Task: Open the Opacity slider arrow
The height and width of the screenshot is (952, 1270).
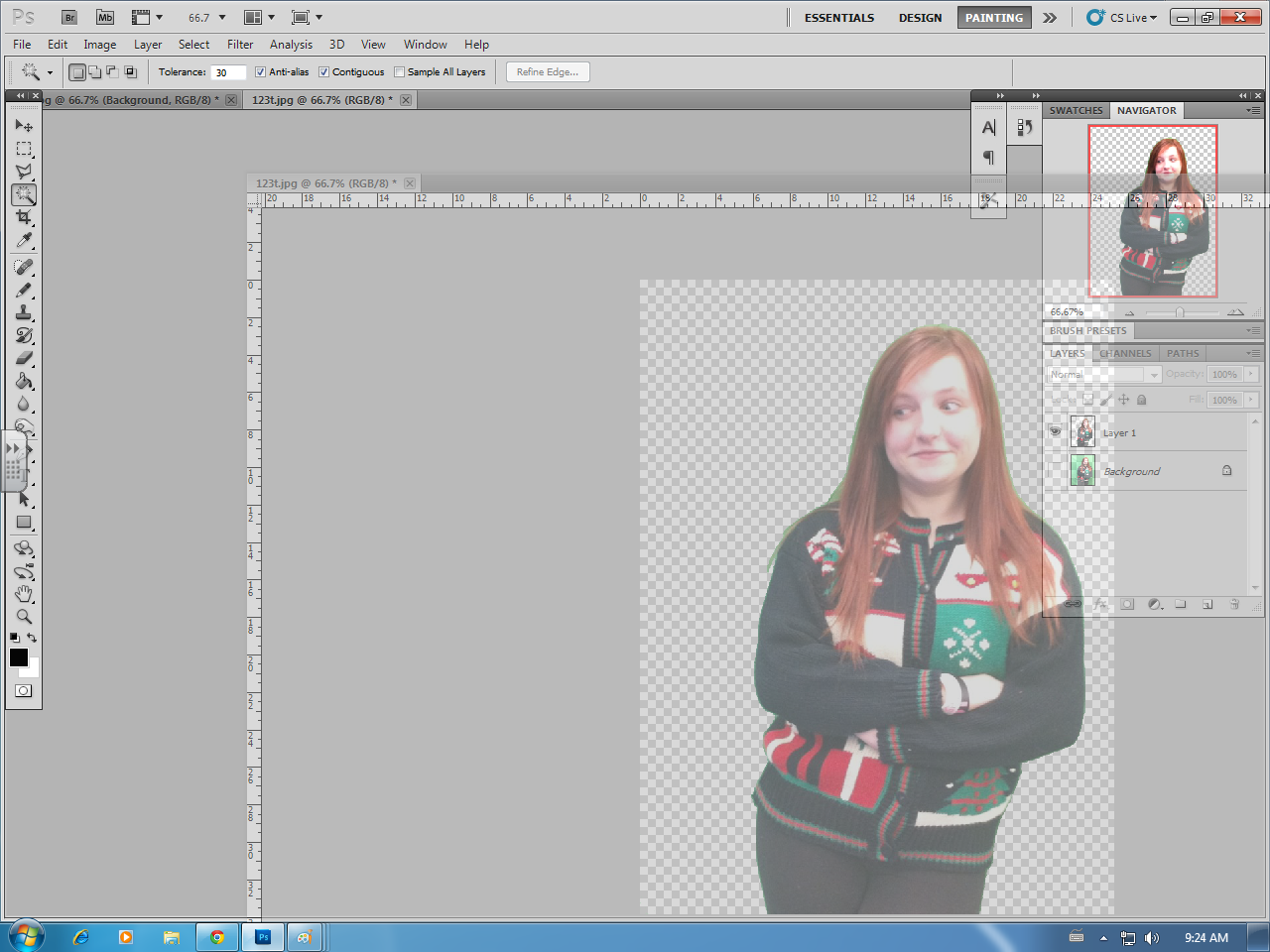Action: pyautogui.click(x=1251, y=374)
